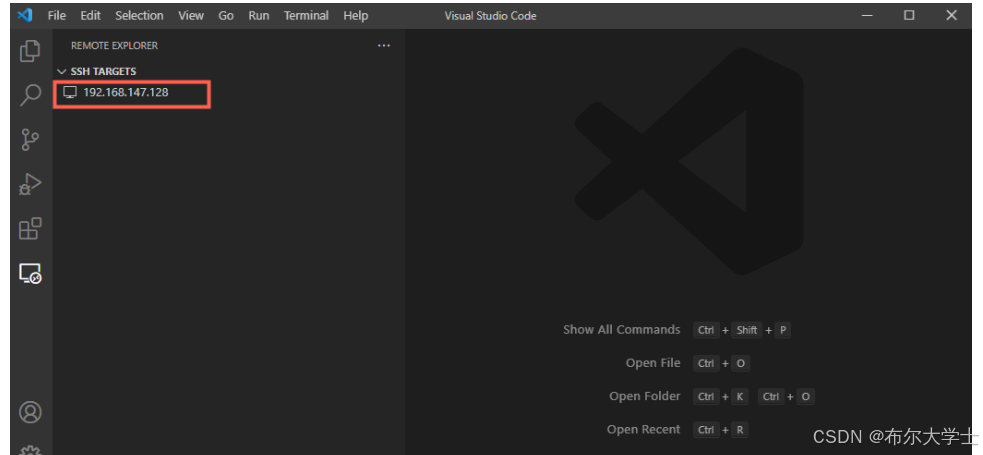This screenshot has height=455, width=983.
Task: Open the View menu
Action: point(191,16)
